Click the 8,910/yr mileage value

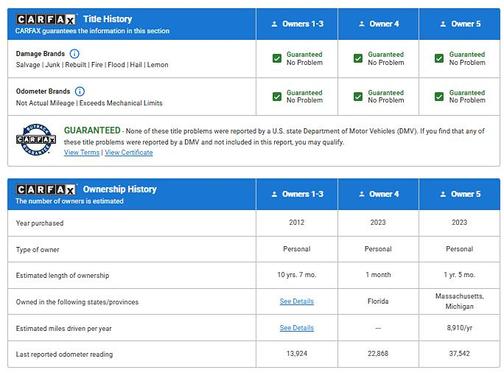[x=459, y=328]
